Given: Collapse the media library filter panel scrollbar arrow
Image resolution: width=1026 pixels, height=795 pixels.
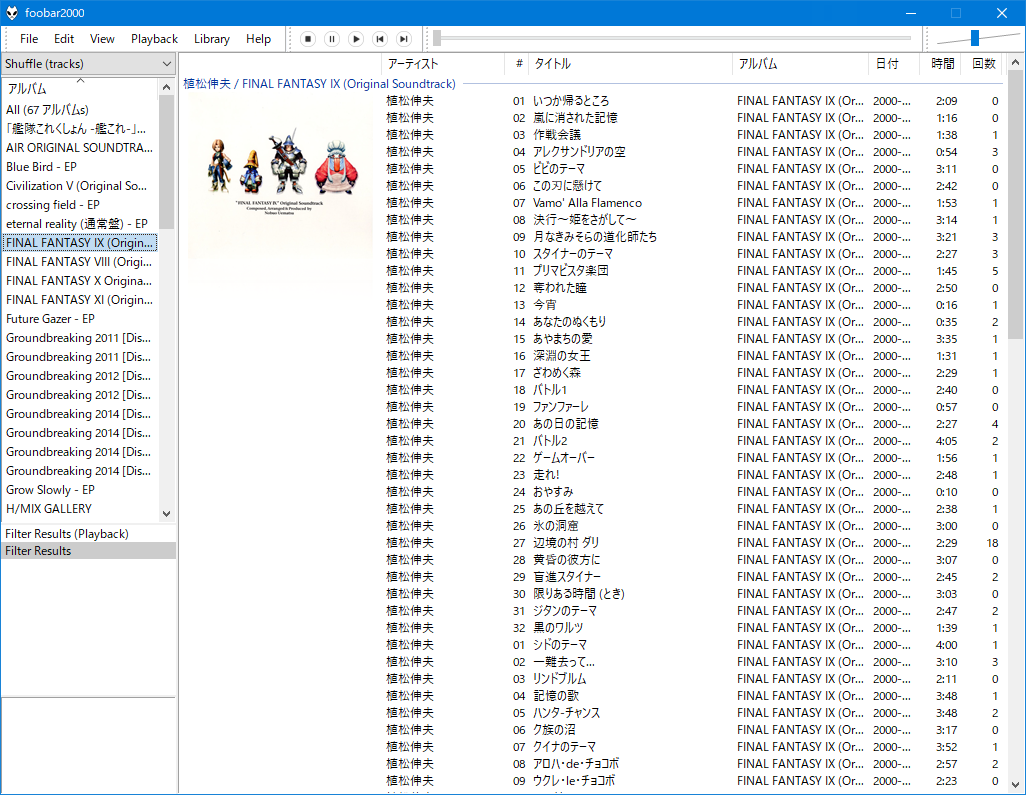Looking at the screenshot, I should point(167,85).
